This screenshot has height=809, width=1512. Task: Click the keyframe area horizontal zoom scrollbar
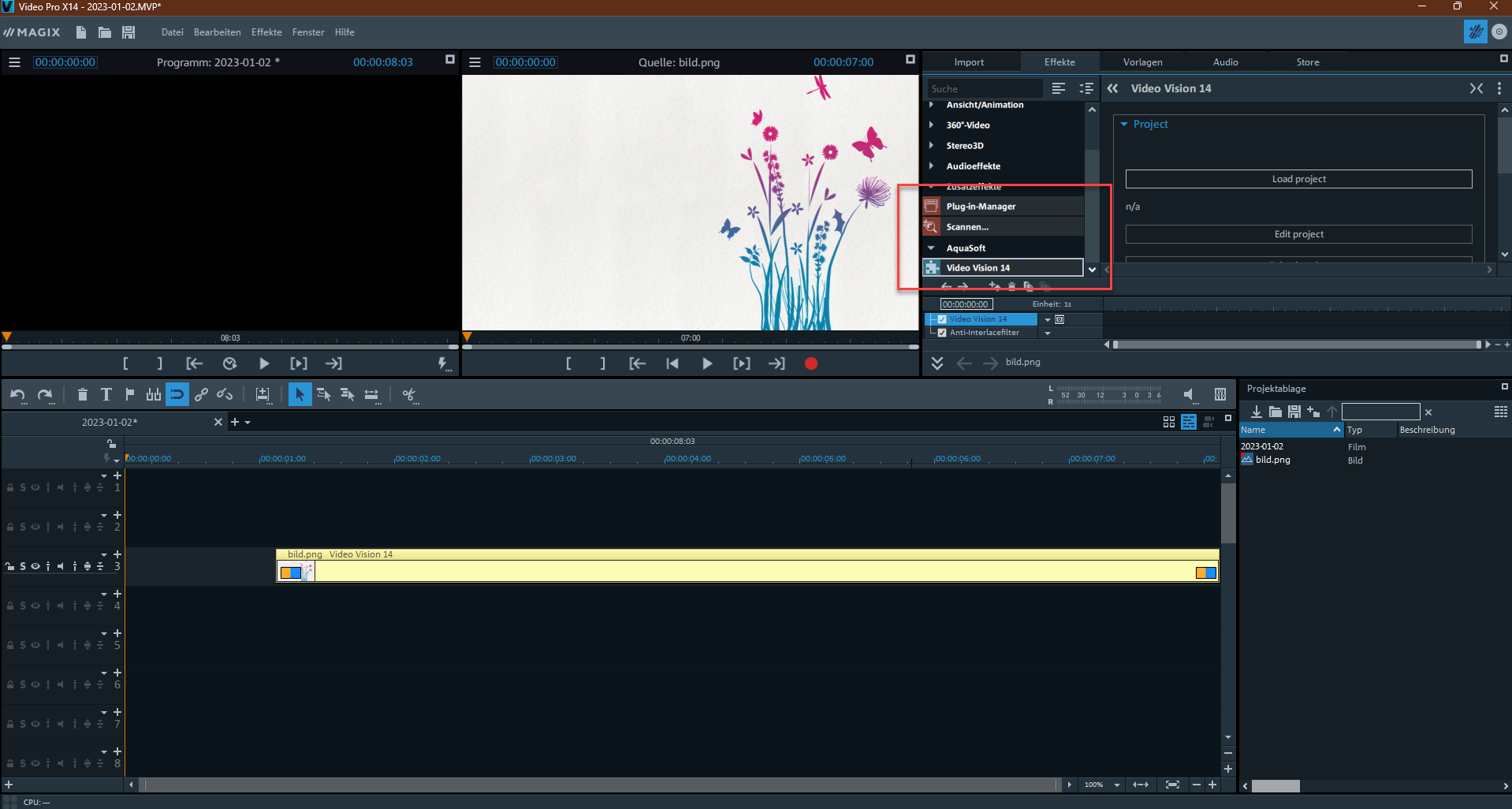1297,345
